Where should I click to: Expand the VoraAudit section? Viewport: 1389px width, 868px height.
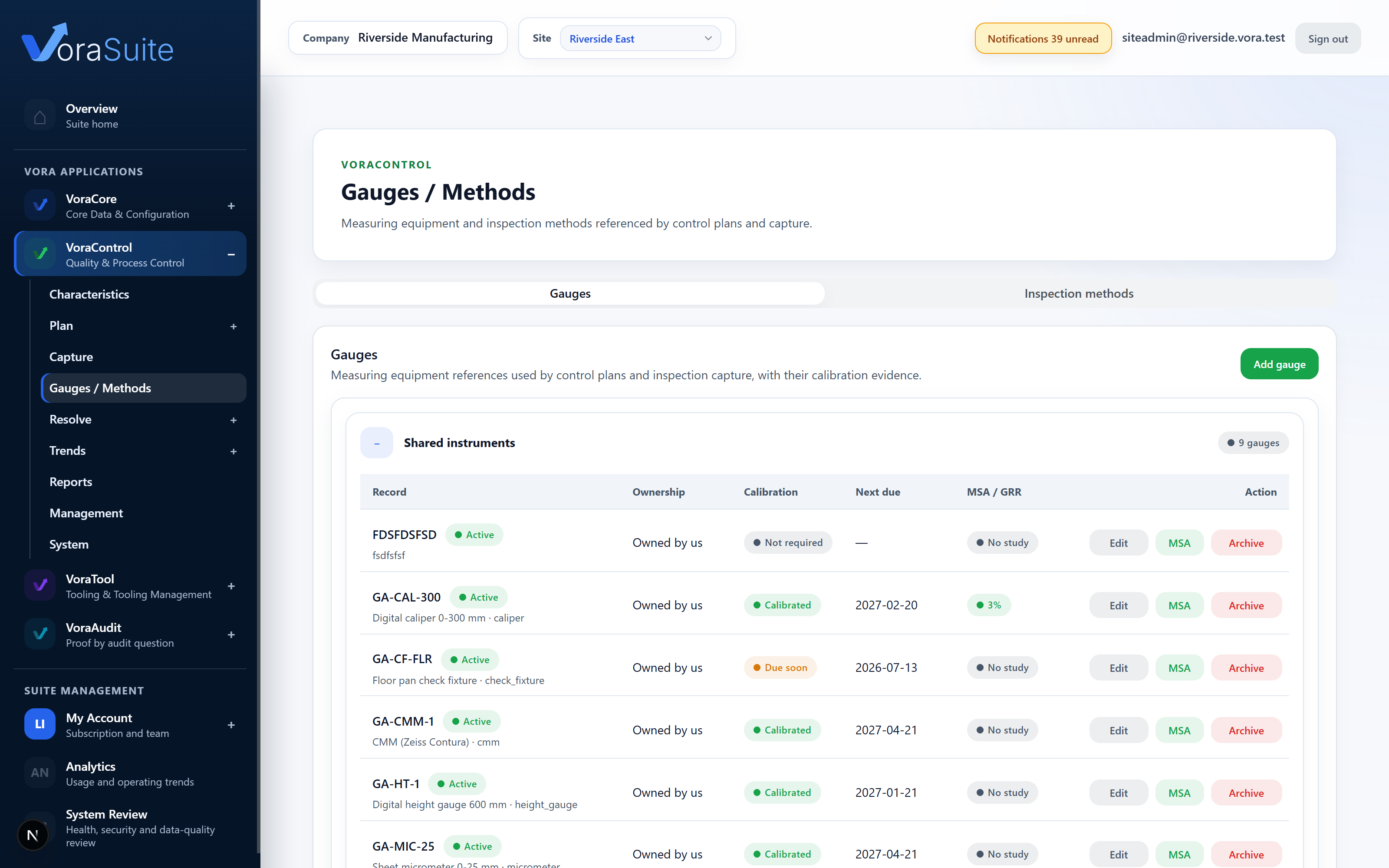pos(231,635)
